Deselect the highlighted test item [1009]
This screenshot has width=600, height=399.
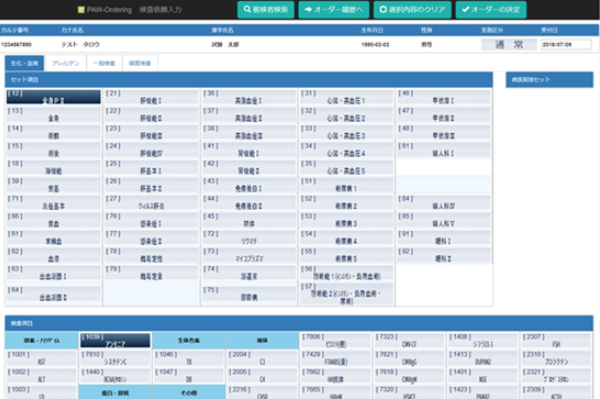click(115, 340)
